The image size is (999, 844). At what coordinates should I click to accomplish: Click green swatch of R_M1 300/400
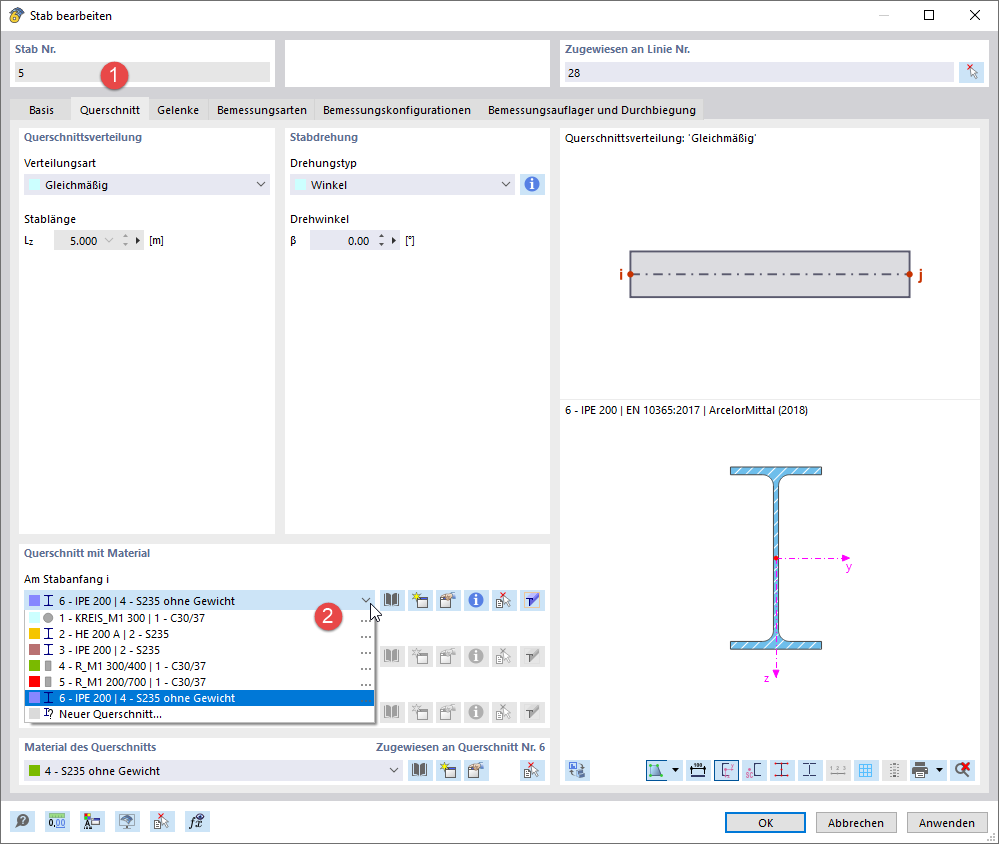click(x=34, y=666)
